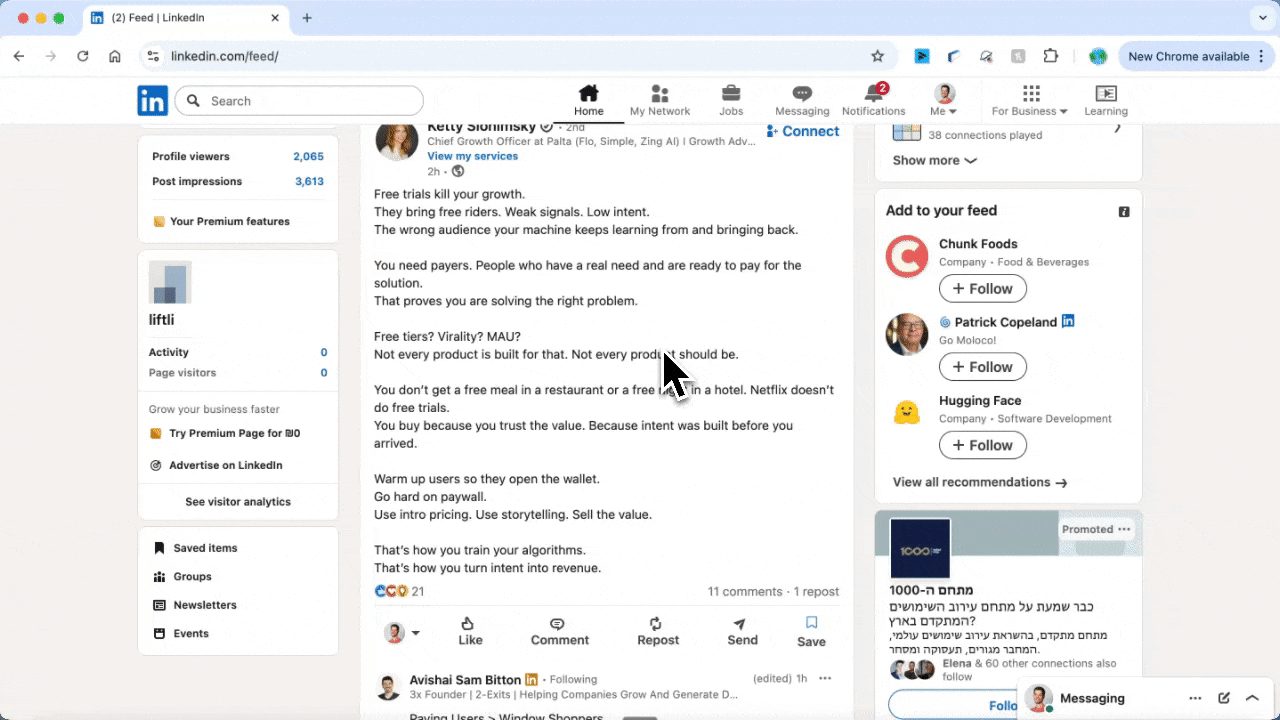Screen dimensions: 1280x720
Task: Click the Search input field
Action: (298, 100)
